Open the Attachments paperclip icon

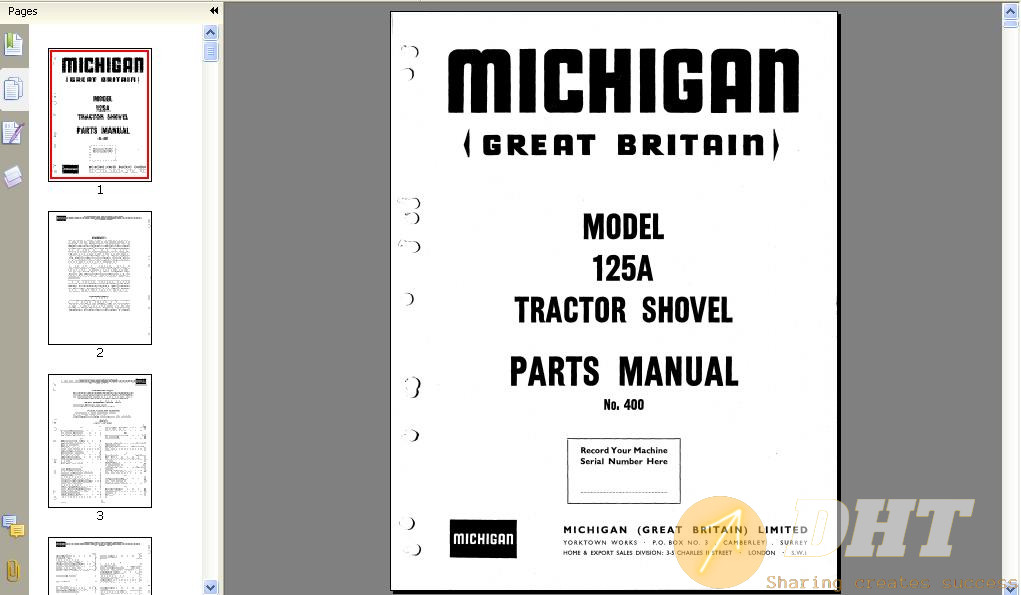[x=13, y=572]
